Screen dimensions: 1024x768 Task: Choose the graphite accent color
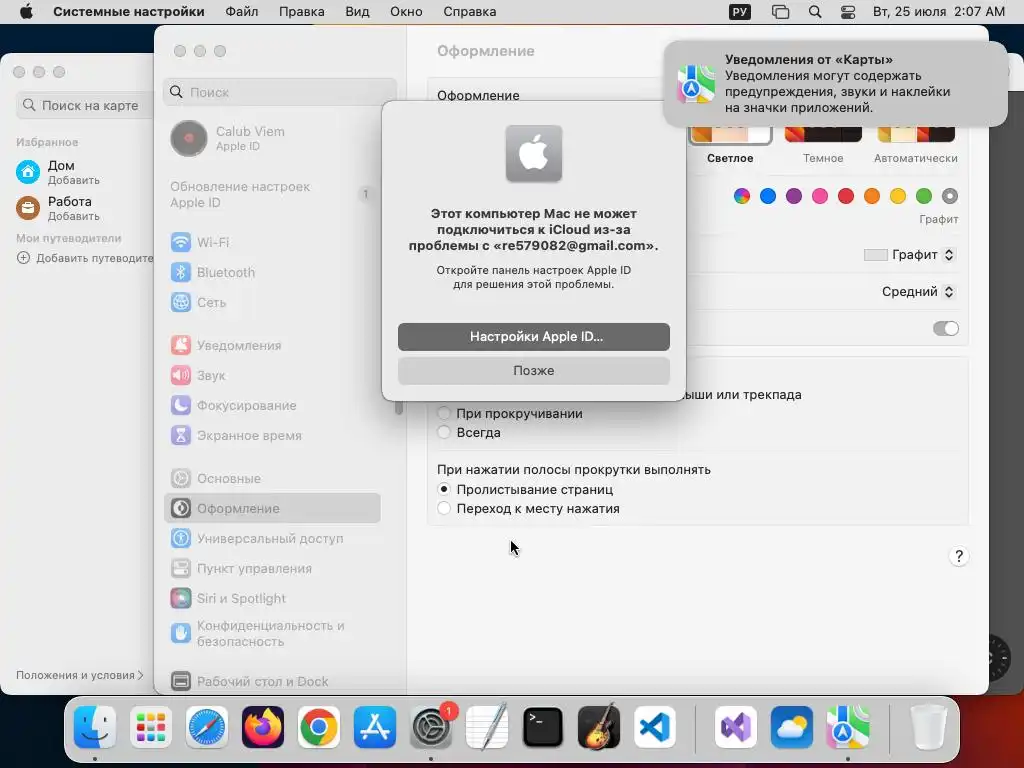click(950, 196)
